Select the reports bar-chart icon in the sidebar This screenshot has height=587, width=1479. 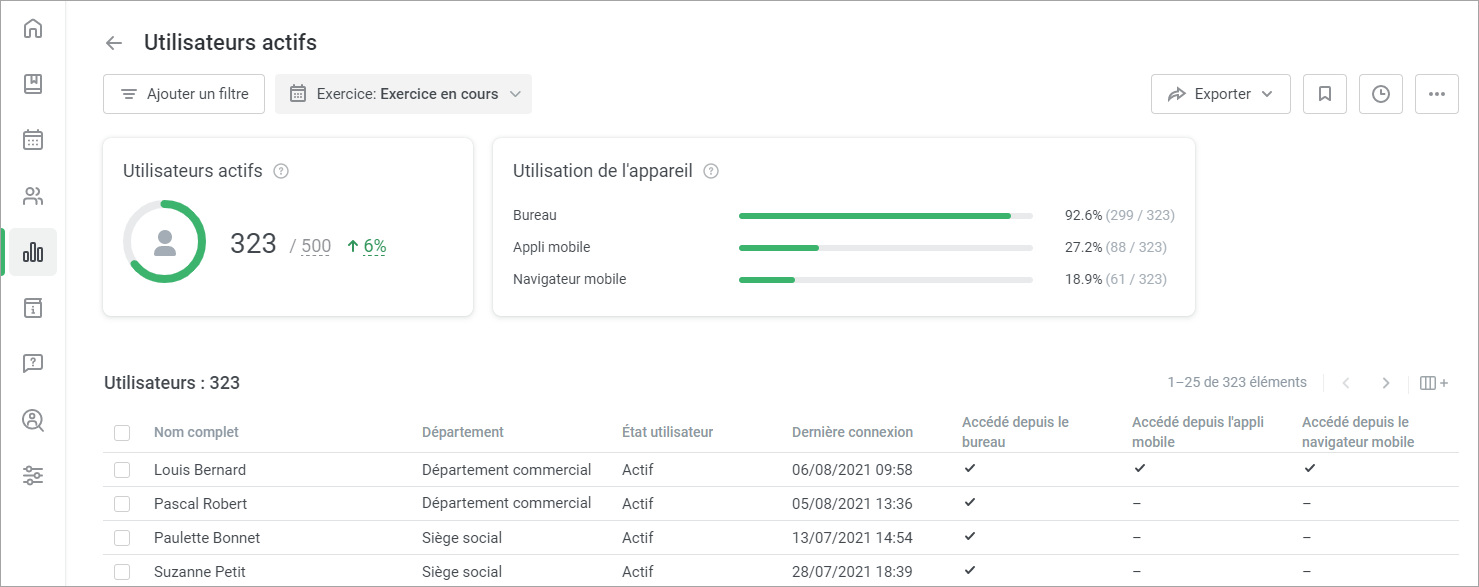point(33,252)
